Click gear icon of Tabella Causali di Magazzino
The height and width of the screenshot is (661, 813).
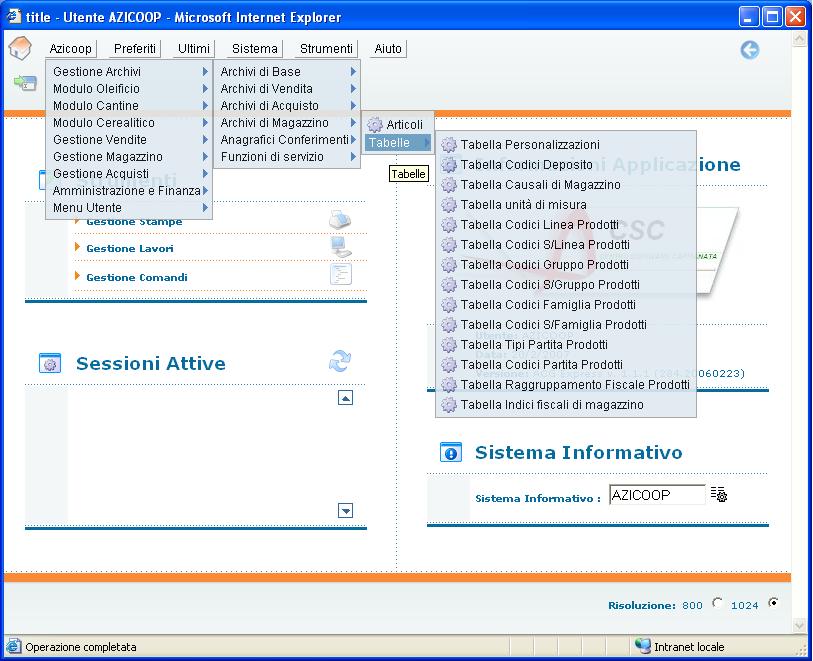tap(448, 185)
